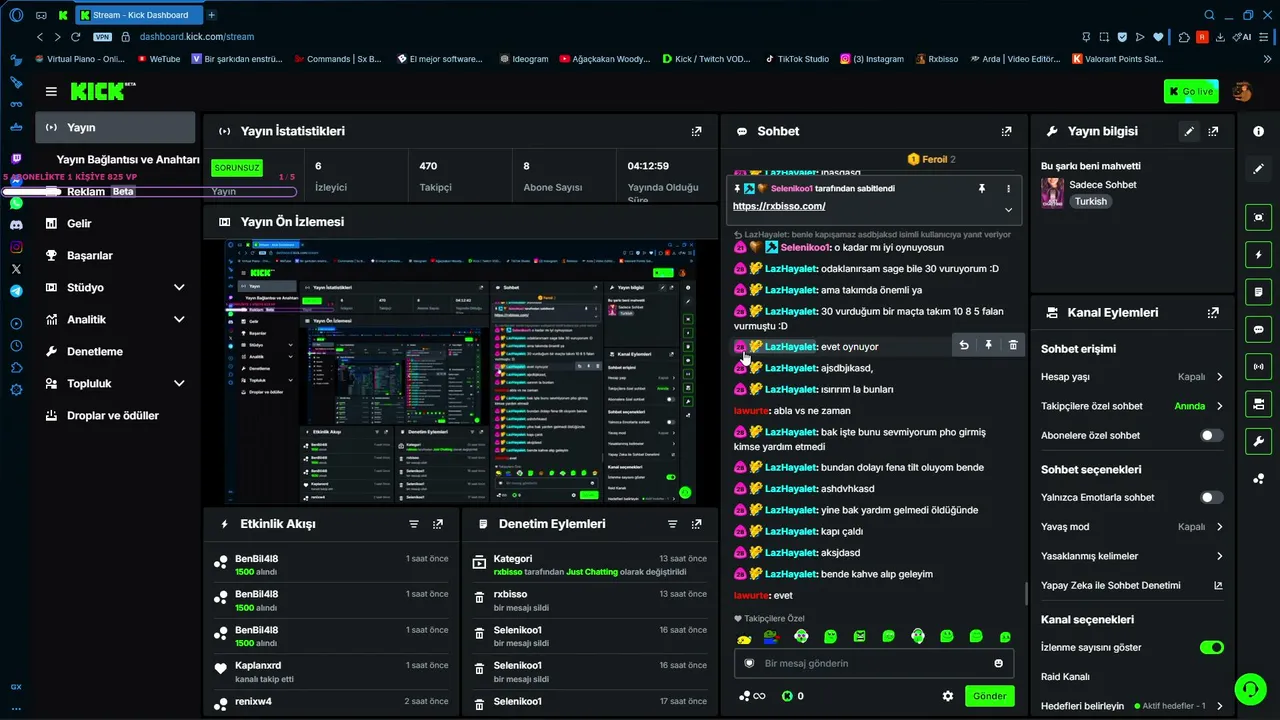This screenshot has width=1280, height=720.
Task: Open the Instagram bookmark in bookmarks bar
Action: pos(872,59)
